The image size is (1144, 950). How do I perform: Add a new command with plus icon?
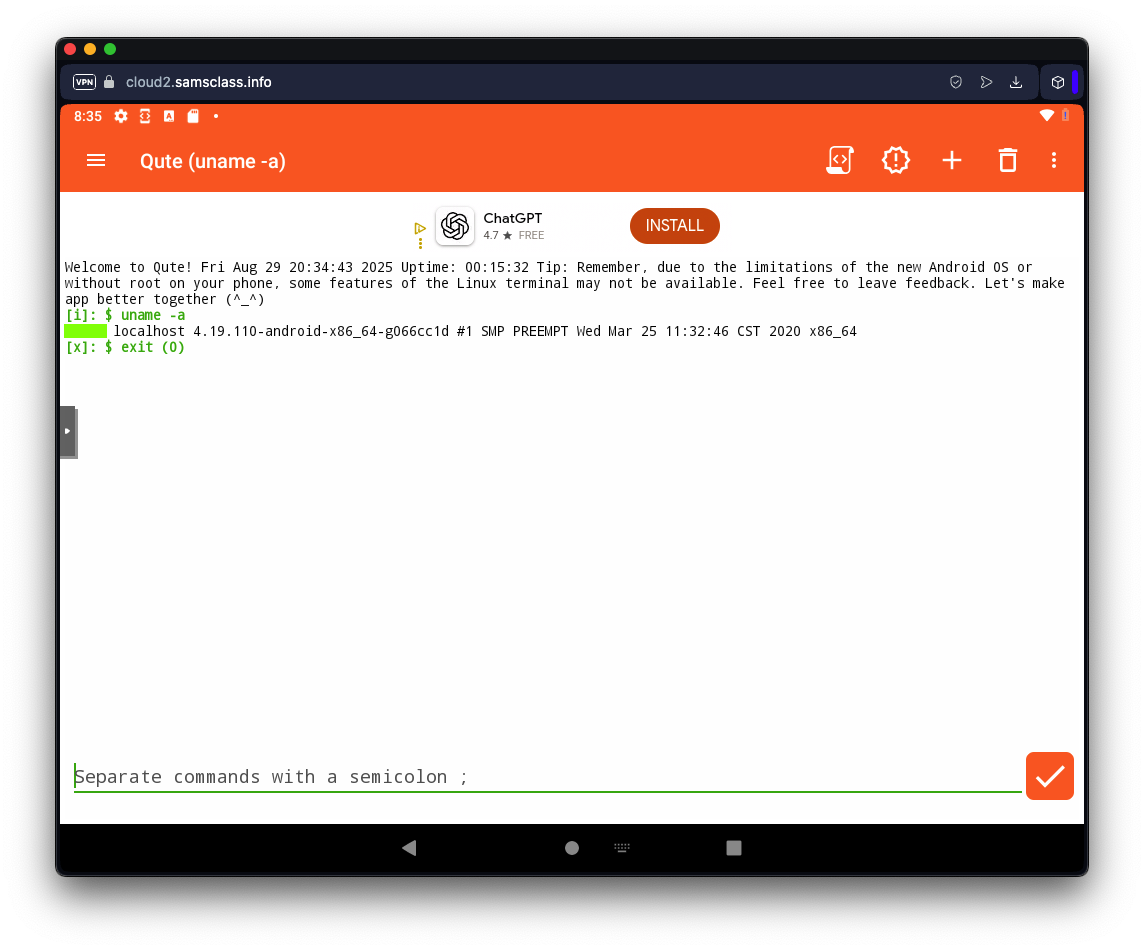tap(951, 161)
